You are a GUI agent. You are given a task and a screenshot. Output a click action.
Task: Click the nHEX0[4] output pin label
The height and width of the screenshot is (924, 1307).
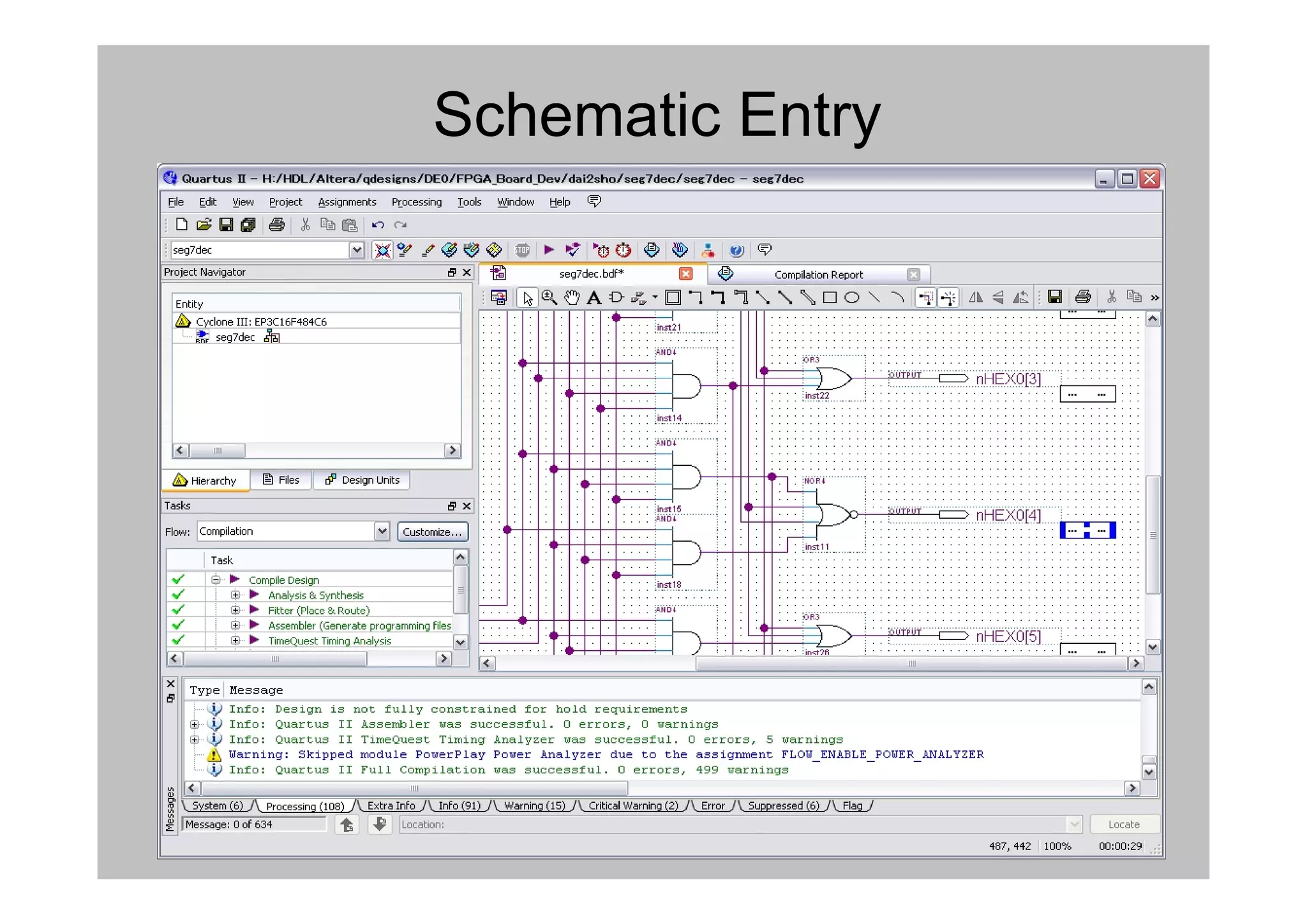(x=1008, y=515)
